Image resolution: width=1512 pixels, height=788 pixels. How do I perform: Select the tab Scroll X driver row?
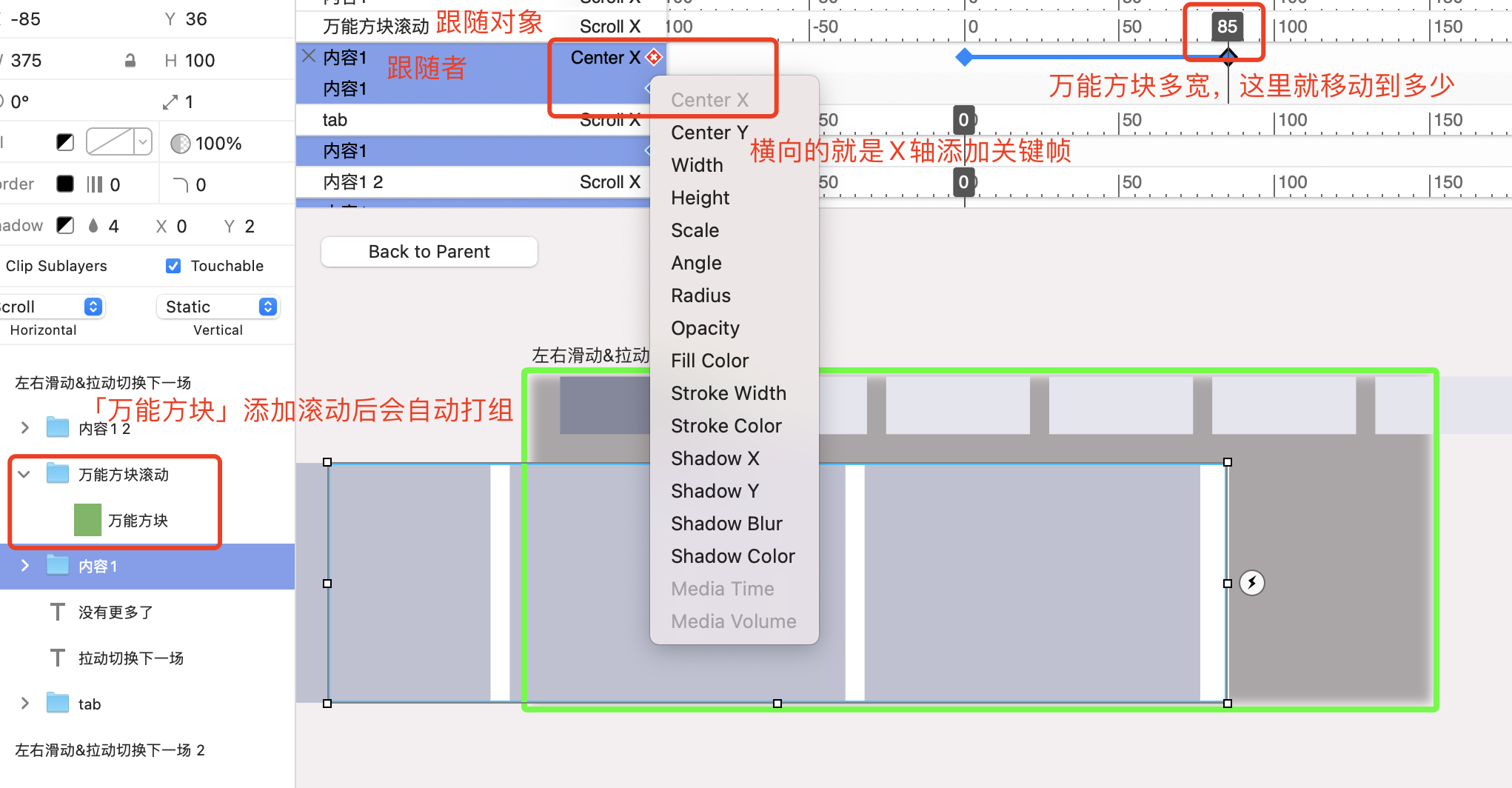click(x=481, y=120)
